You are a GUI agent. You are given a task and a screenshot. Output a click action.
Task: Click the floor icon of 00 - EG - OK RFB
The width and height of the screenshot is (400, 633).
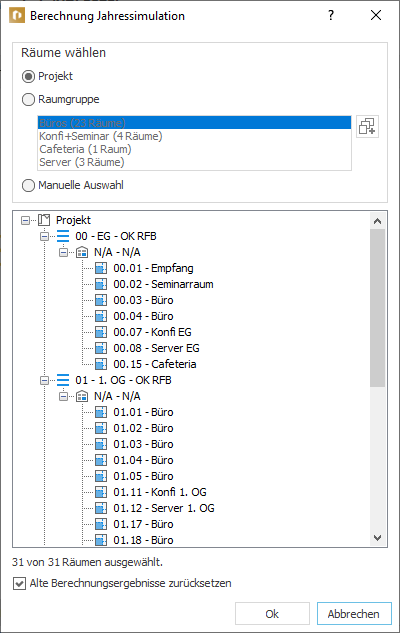pos(63,236)
